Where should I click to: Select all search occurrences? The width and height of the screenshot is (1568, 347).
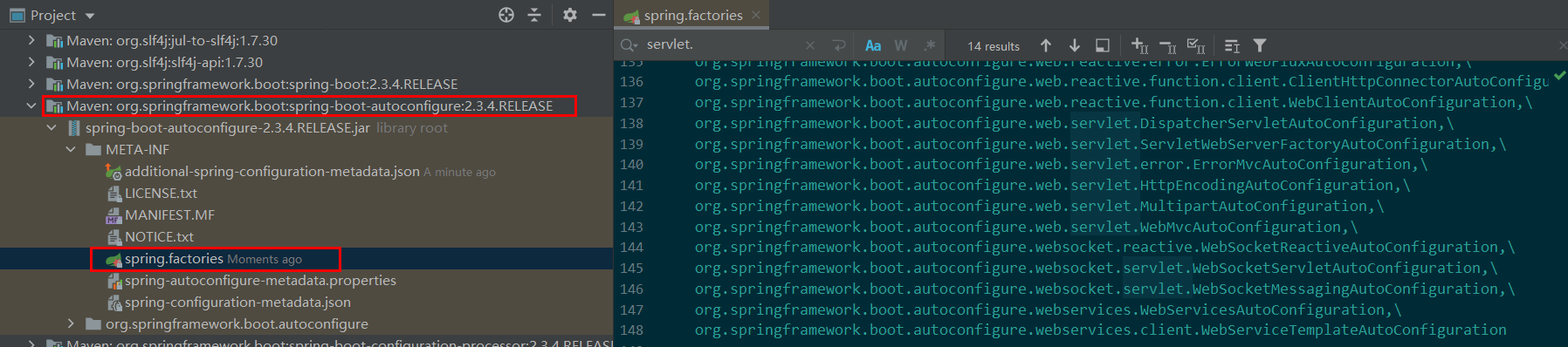pyautogui.click(x=1196, y=45)
